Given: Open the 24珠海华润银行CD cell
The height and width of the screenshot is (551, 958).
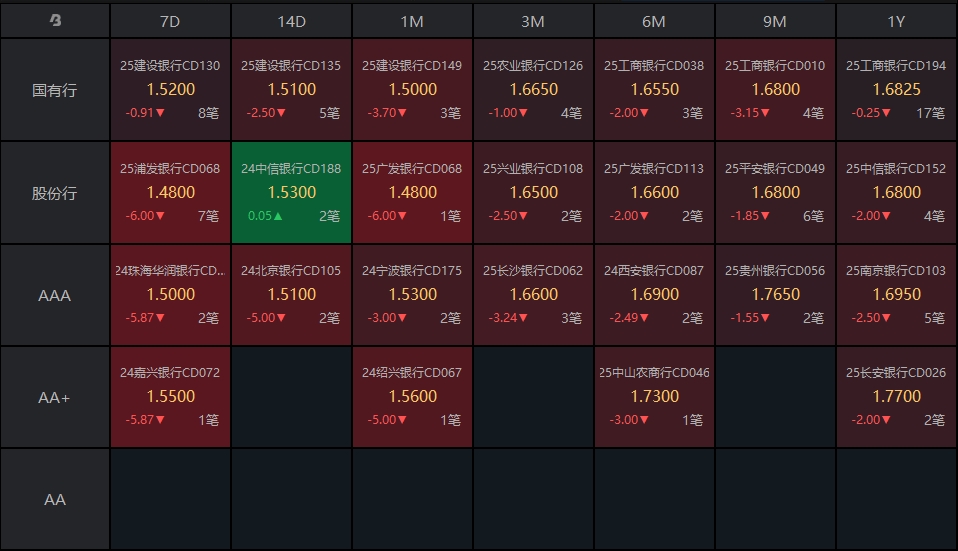Looking at the screenshot, I should click(170, 295).
